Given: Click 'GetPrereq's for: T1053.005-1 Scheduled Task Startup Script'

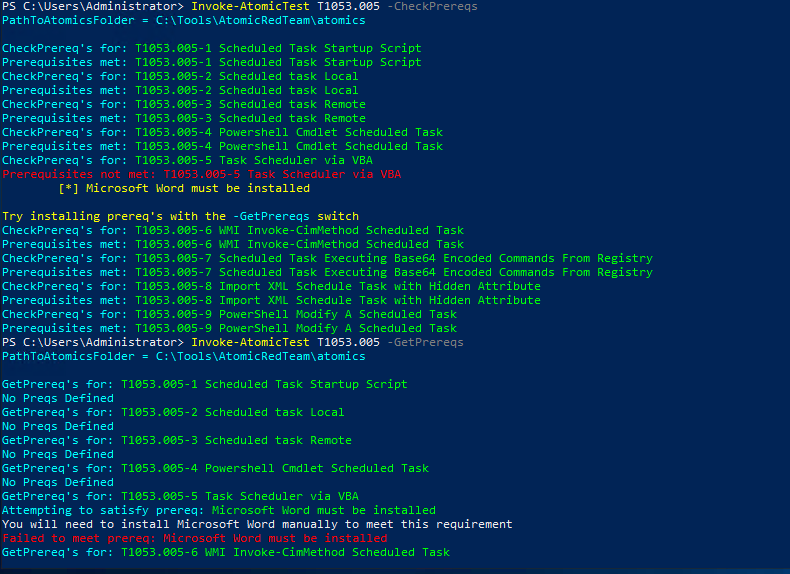Looking at the screenshot, I should (x=205, y=385).
